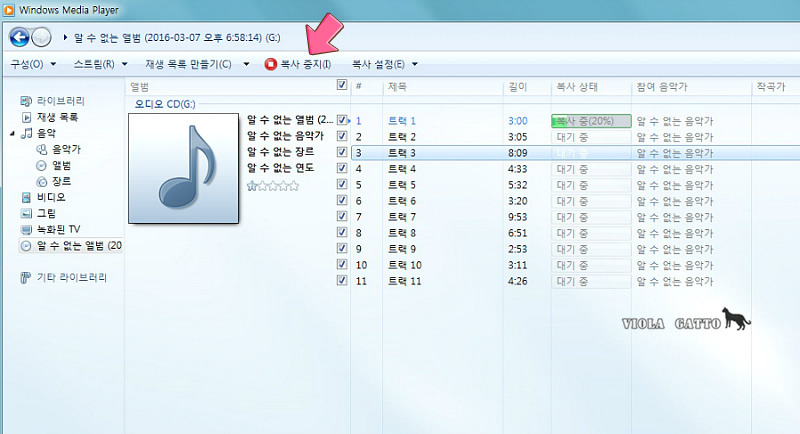Select 알 수 없는 앨범 in the sidebar
Screen dimensions: 800x434
click(79, 246)
